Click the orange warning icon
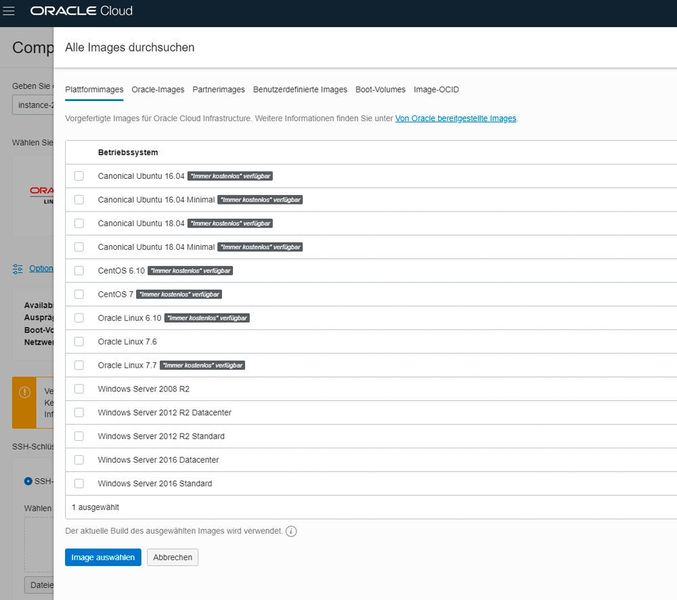The height and width of the screenshot is (600, 677). coord(25,392)
